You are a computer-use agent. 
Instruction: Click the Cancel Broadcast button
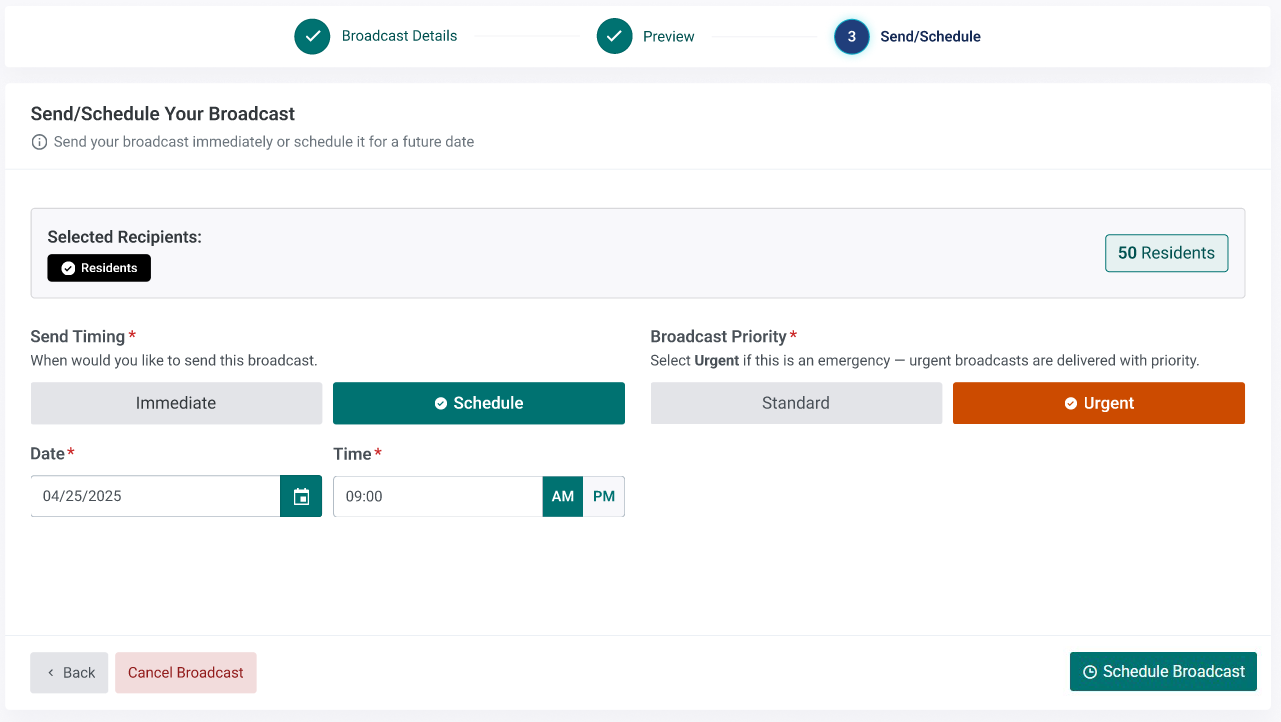(x=186, y=673)
